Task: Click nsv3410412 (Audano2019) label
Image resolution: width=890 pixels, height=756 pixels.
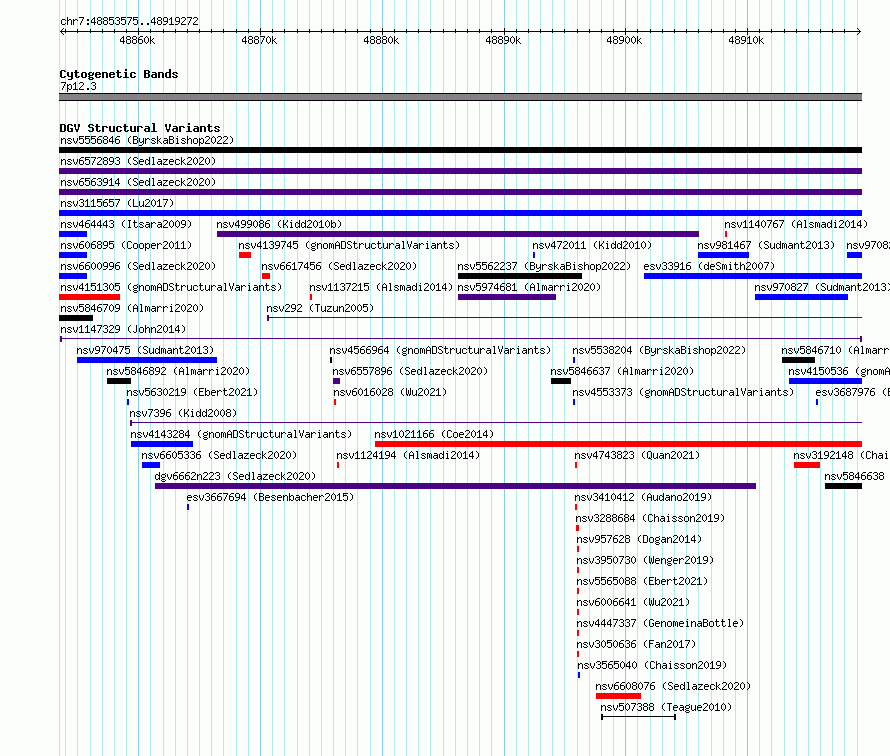Action: click(x=643, y=497)
